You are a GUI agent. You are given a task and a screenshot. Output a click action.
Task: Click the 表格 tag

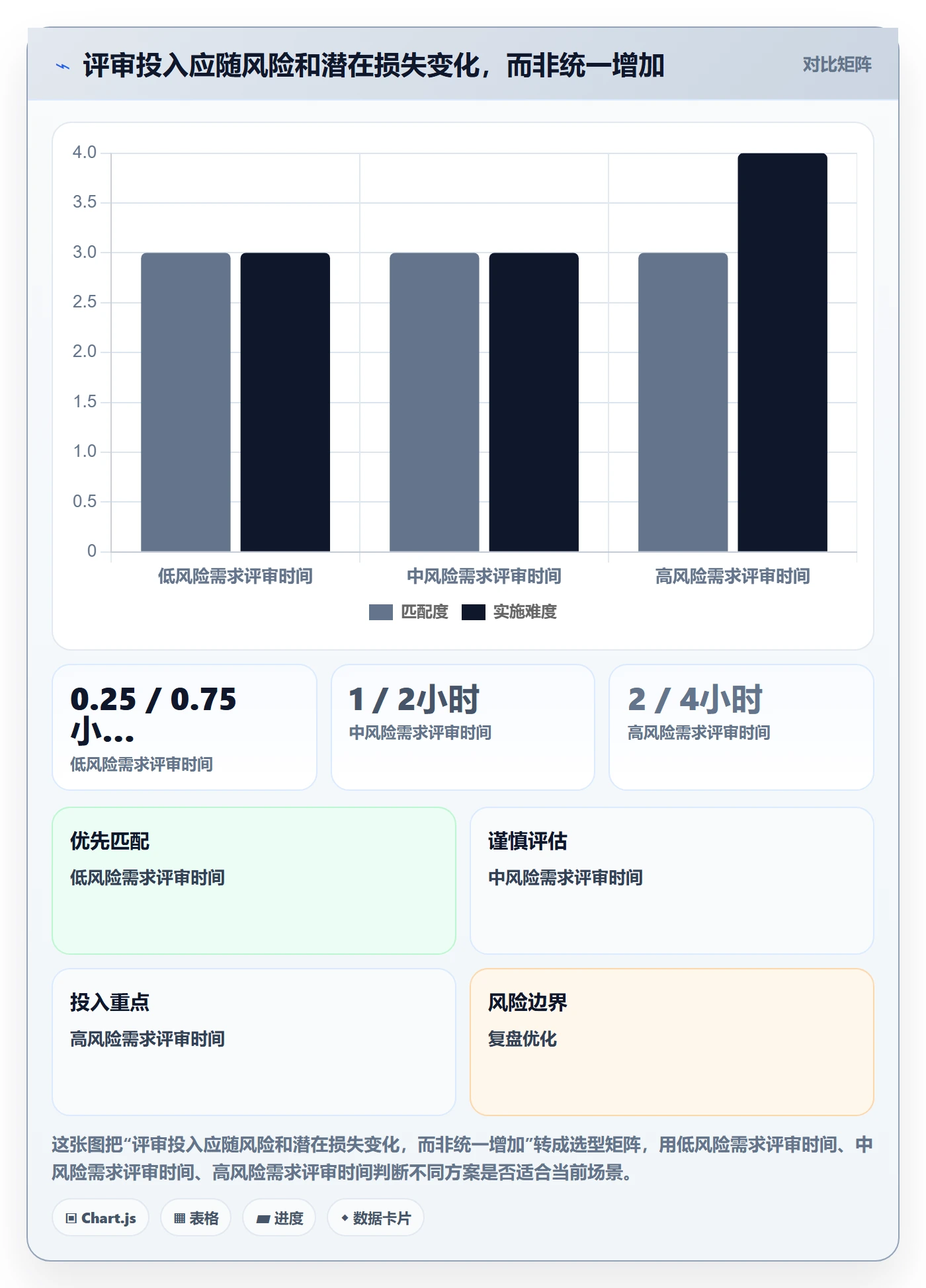click(196, 1218)
